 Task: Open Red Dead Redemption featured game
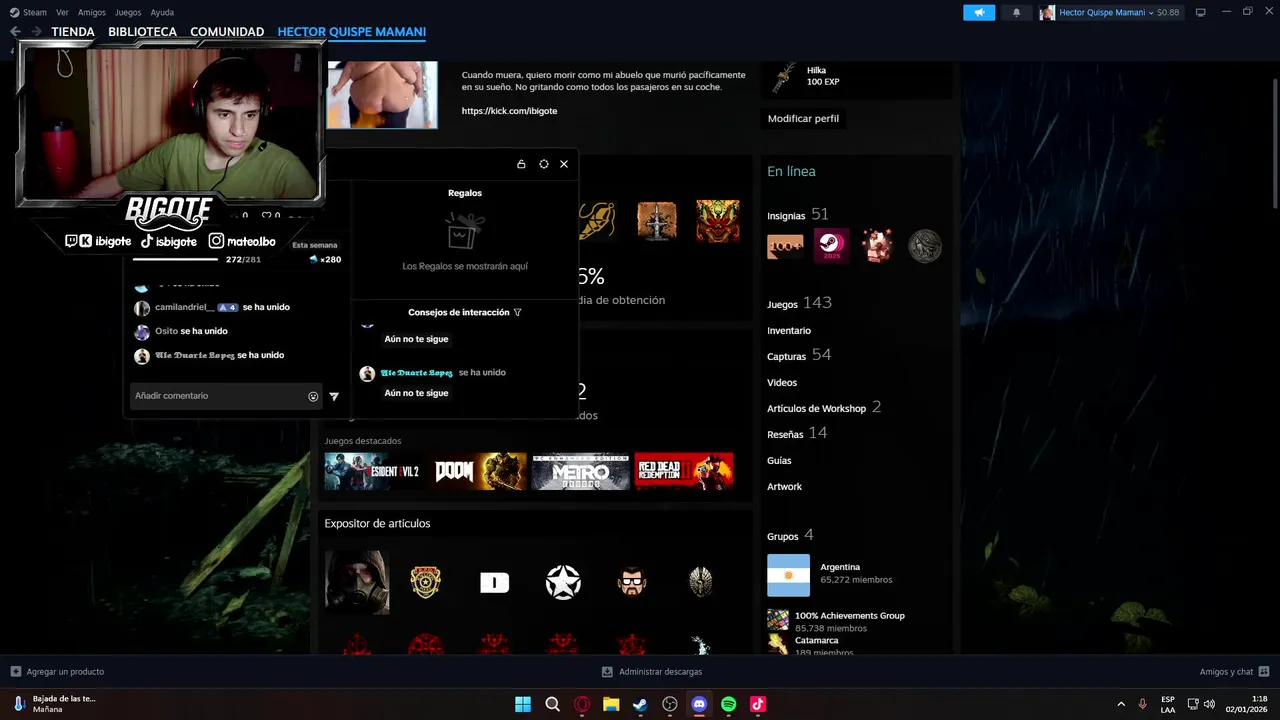click(x=684, y=471)
